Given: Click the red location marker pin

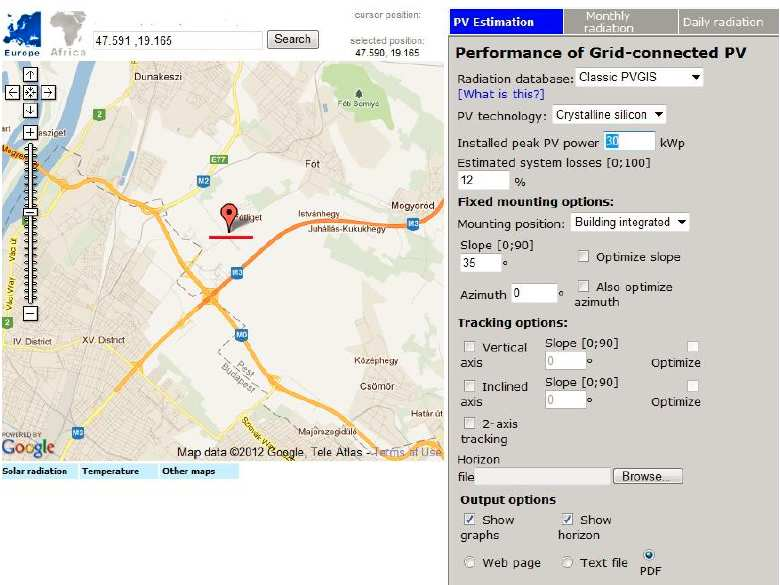Looking at the screenshot, I should tap(228, 217).
